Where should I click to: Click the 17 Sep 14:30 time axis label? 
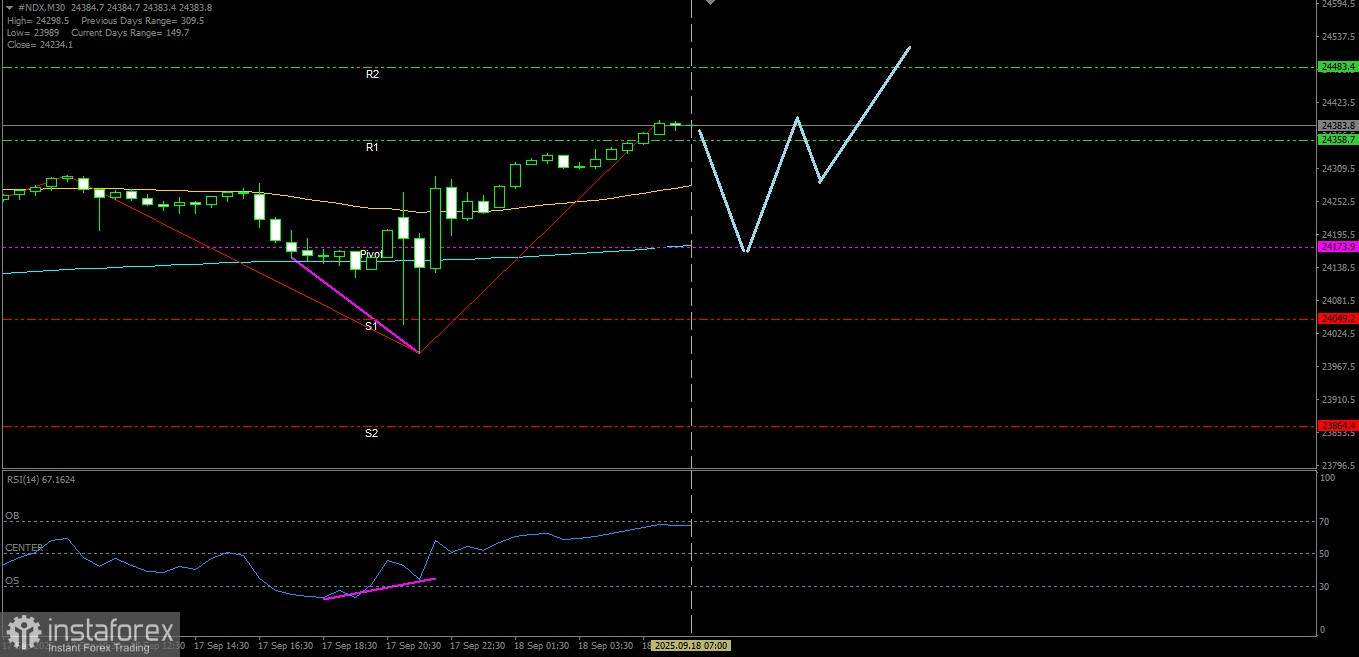tap(219, 646)
